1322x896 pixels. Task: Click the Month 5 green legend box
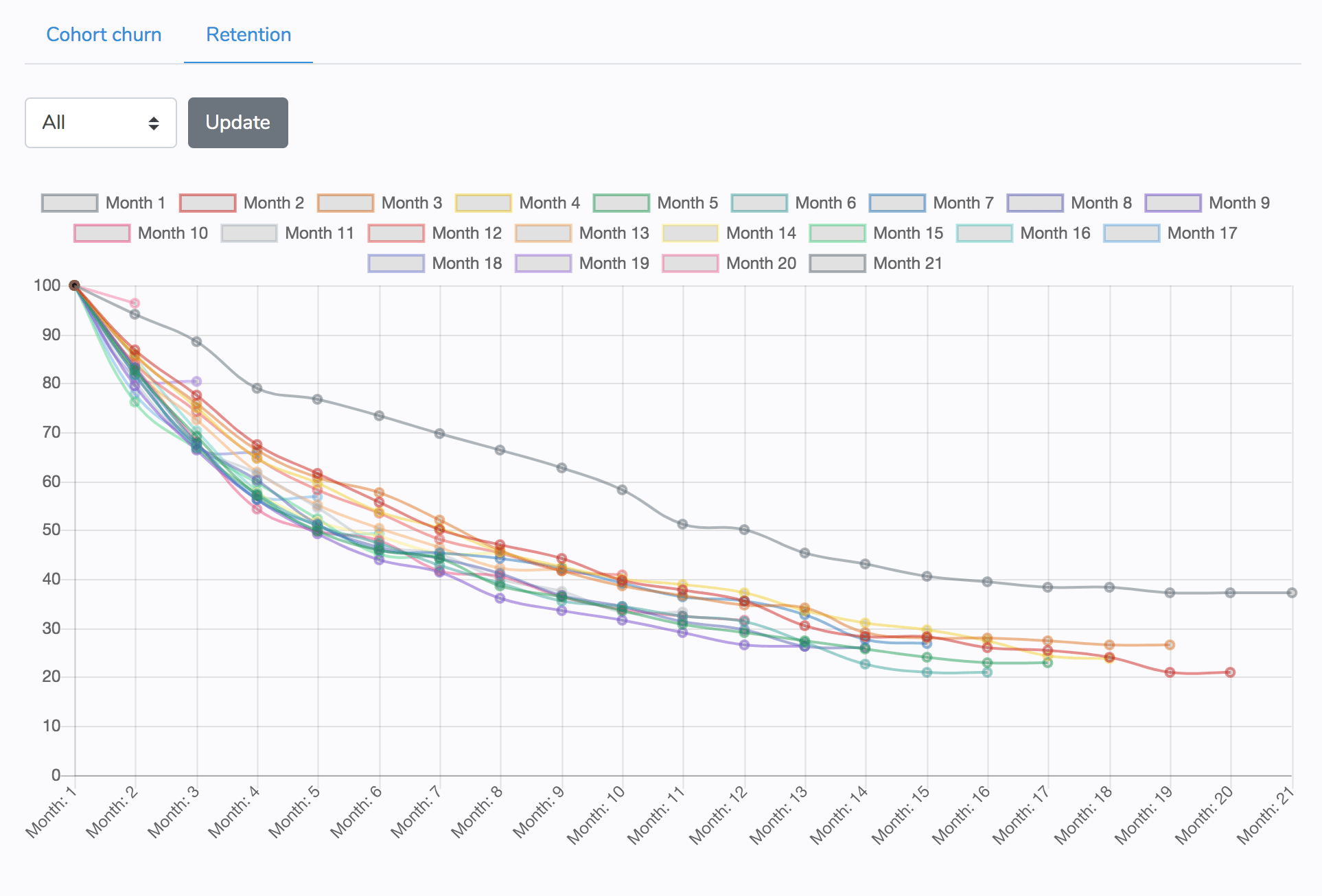pos(621,203)
